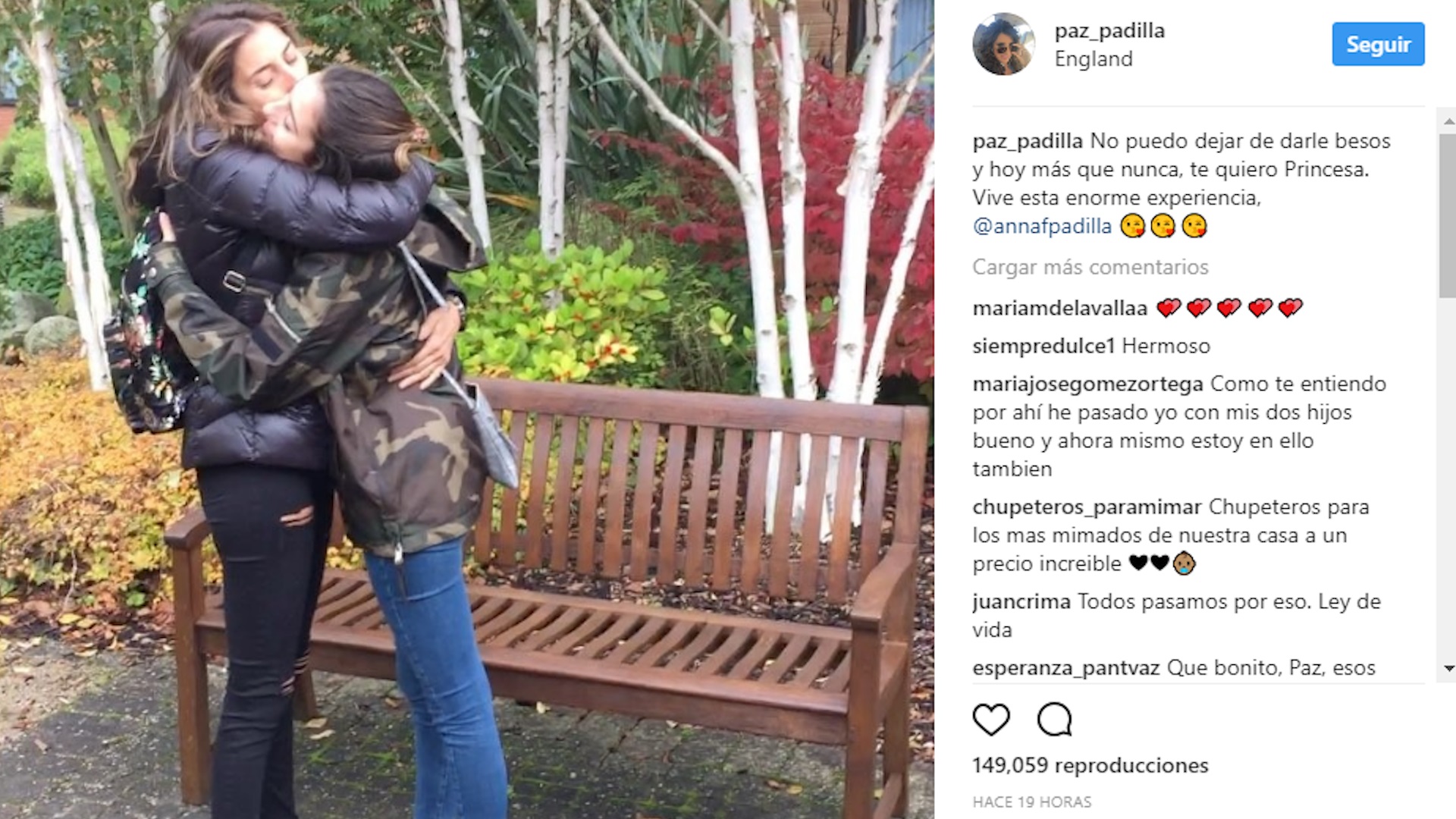
Task: Click the comments scrollbar thumb
Action: pyautogui.click(x=1448, y=215)
